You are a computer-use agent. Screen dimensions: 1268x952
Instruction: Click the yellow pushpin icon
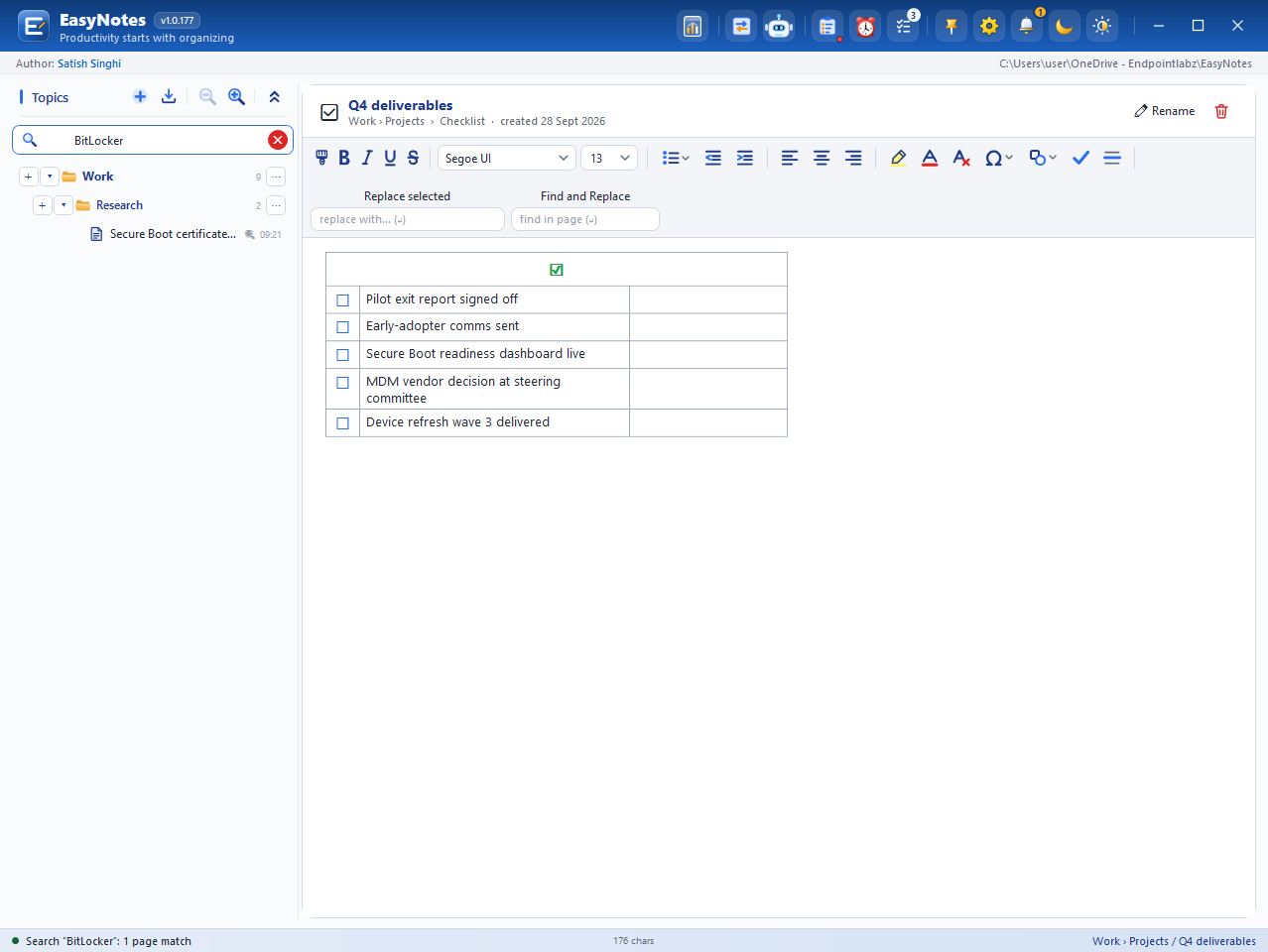click(951, 27)
